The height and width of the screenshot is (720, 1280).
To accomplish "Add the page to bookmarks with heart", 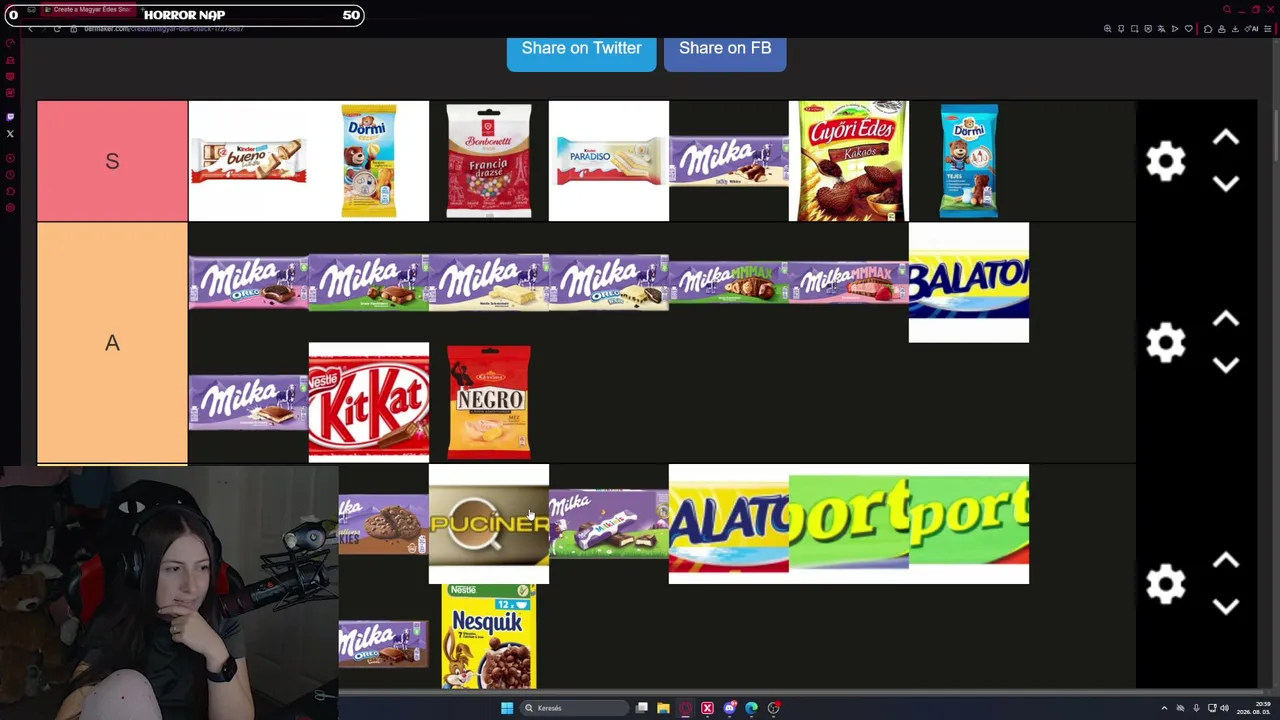I will pos(1189,29).
